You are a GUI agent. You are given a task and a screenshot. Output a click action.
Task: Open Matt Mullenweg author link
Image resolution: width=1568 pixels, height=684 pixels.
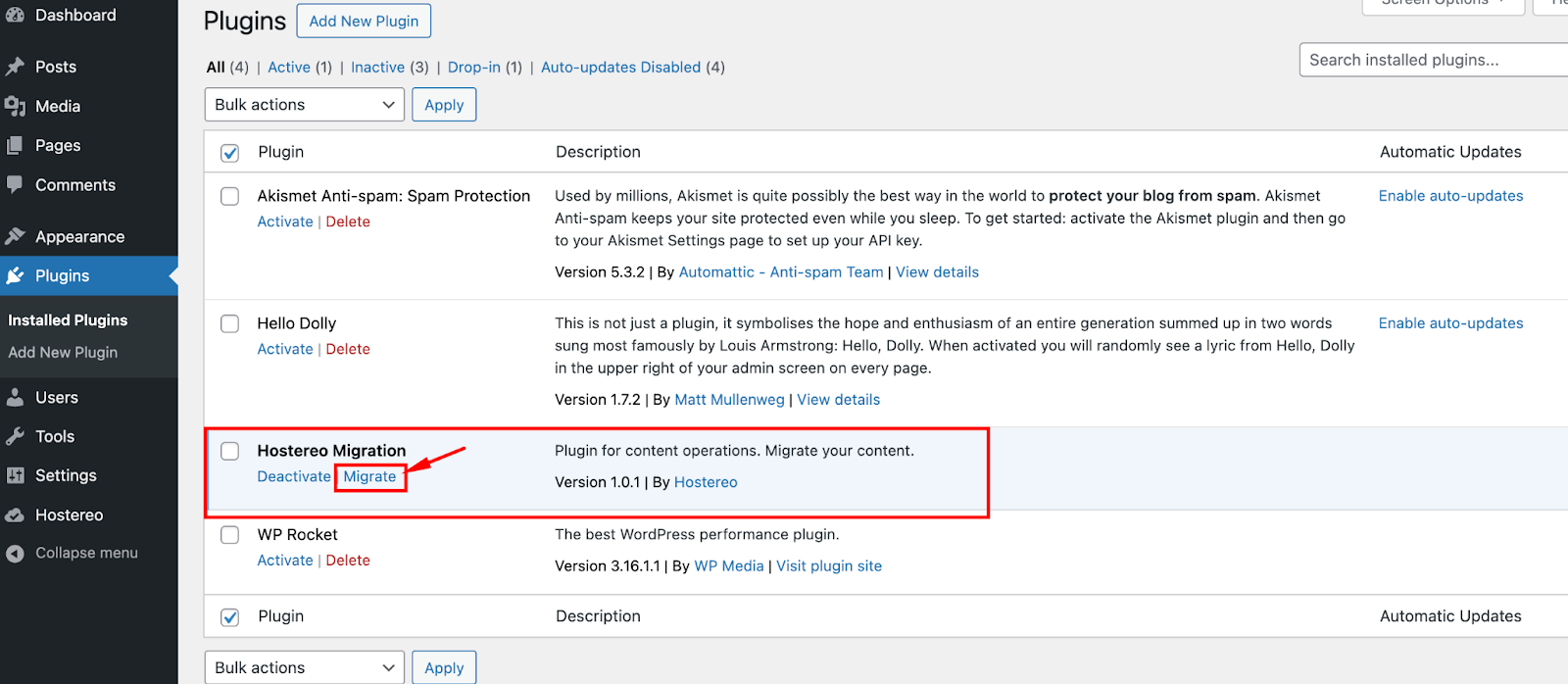pos(729,400)
